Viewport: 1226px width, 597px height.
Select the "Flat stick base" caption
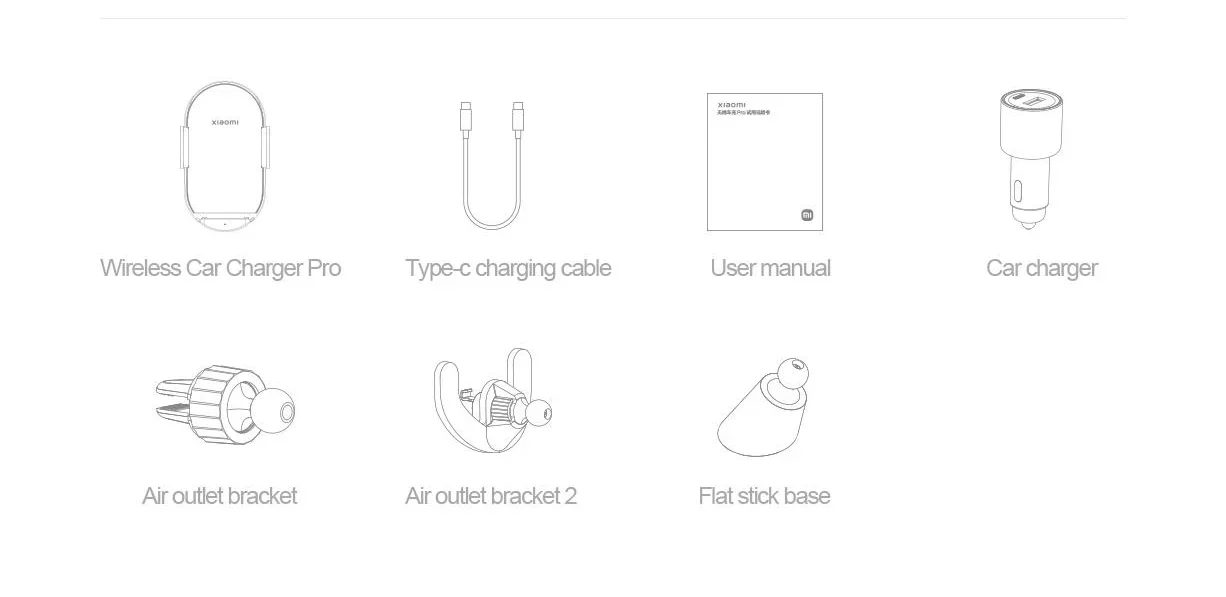[x=765, y=496]
